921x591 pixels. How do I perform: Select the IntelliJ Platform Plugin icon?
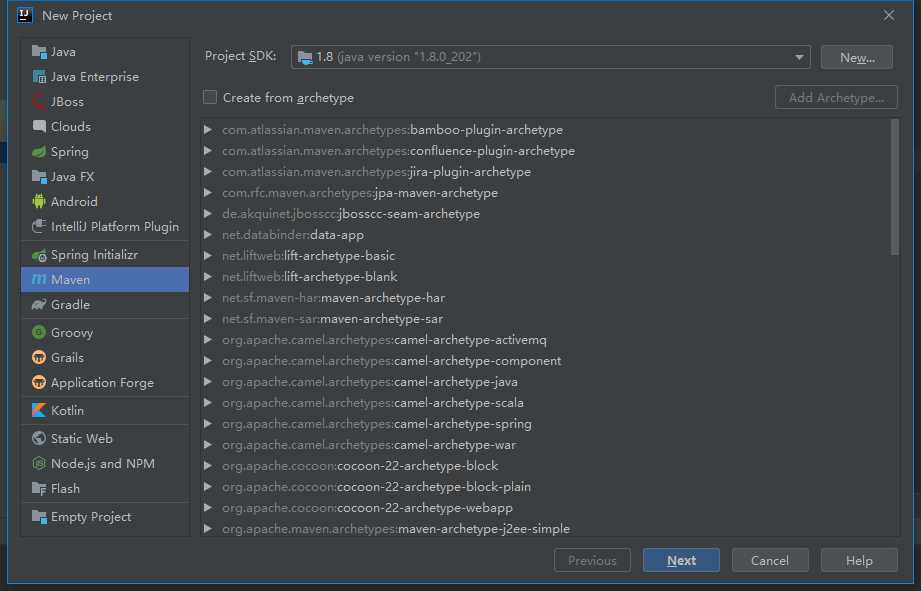[39, 226]
